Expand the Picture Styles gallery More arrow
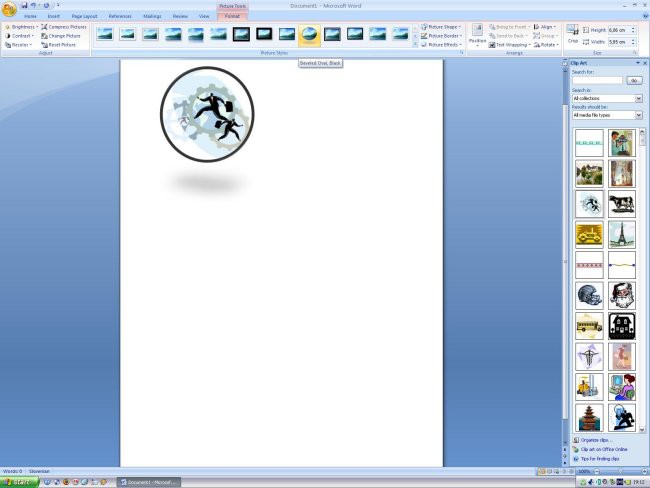Viewport: 650px width, 488px height. coord(415,44)
